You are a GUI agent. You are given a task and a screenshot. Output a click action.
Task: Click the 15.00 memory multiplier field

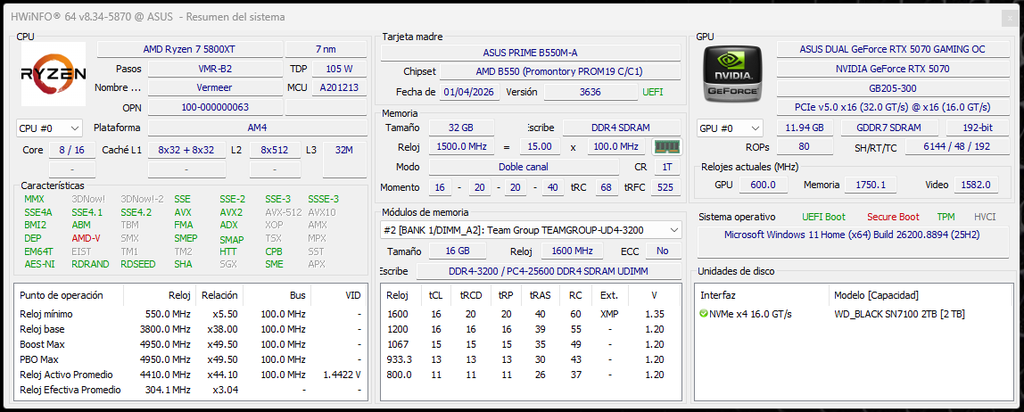pyautogui.click(x=539, y=147)
